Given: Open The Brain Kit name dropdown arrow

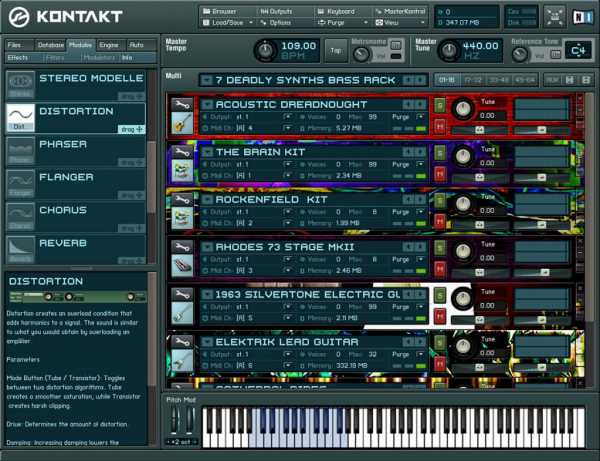Looking at the screenshot, I should point(207,152).
